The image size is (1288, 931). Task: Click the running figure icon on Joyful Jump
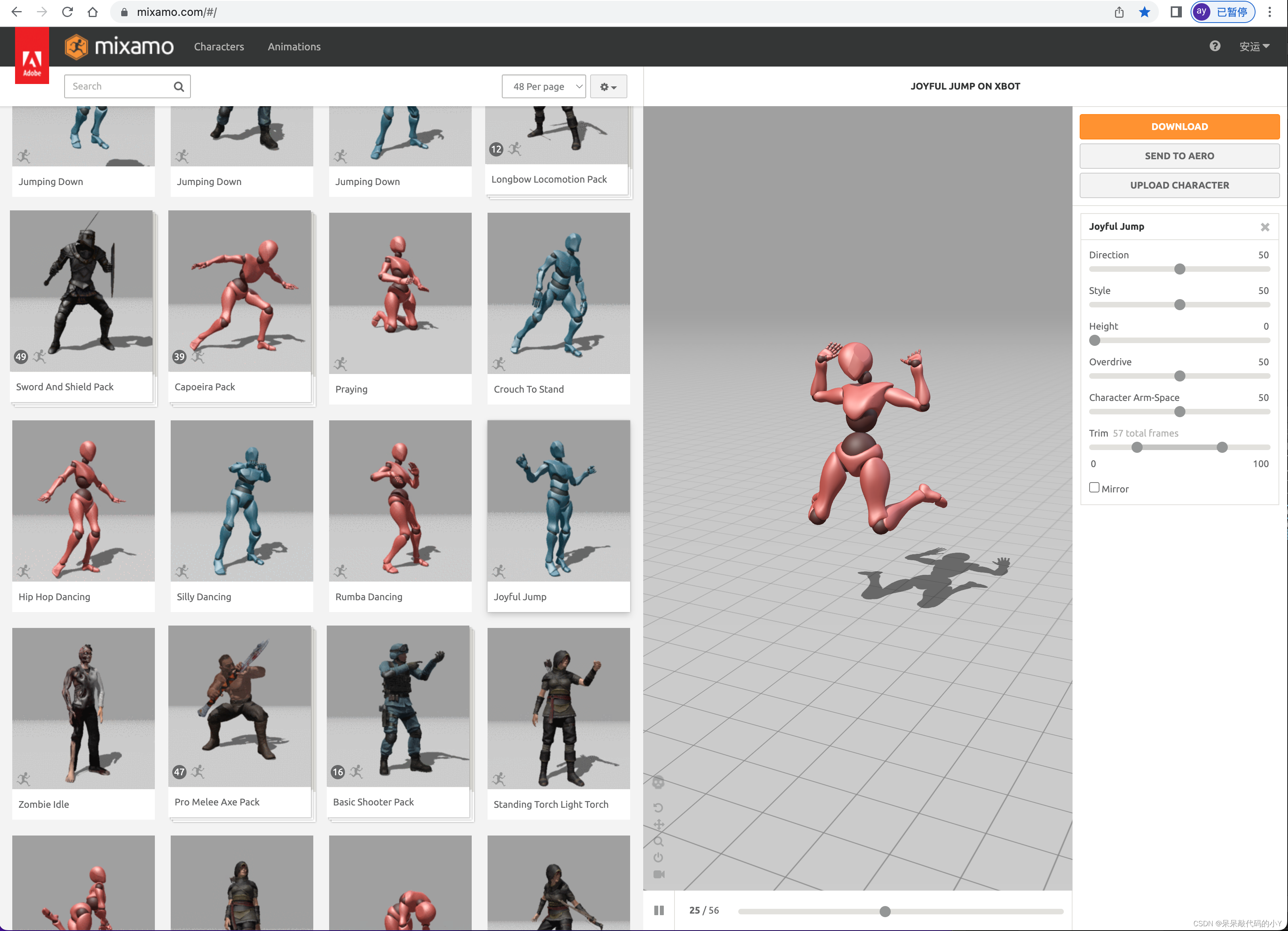pyautogui.click(x=499, y=571)
